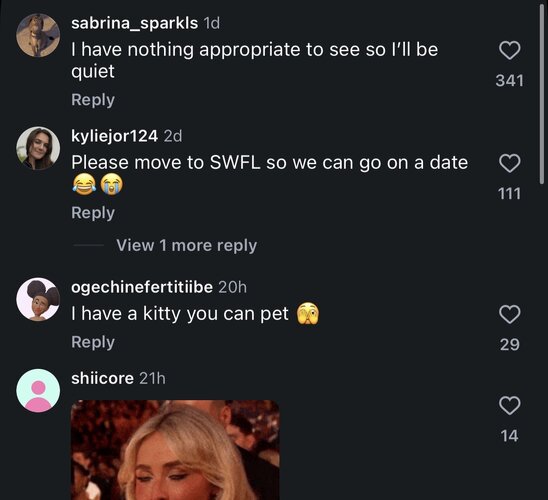548x500 pixels.
Task: Reply to sabrina_sparkls's comment
Action: click(x=93, y=100)
